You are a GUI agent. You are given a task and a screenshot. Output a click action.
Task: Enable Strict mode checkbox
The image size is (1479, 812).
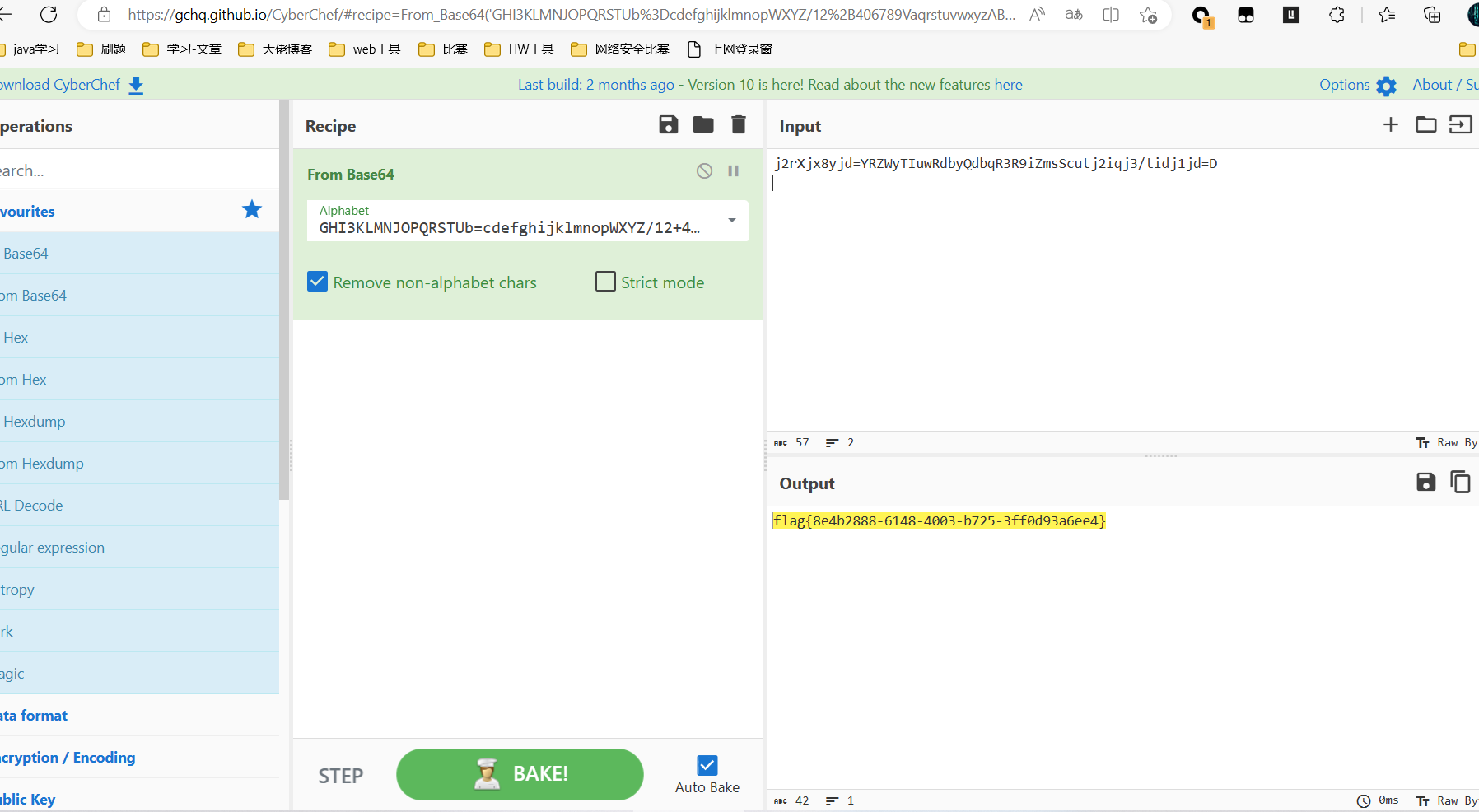605,282
